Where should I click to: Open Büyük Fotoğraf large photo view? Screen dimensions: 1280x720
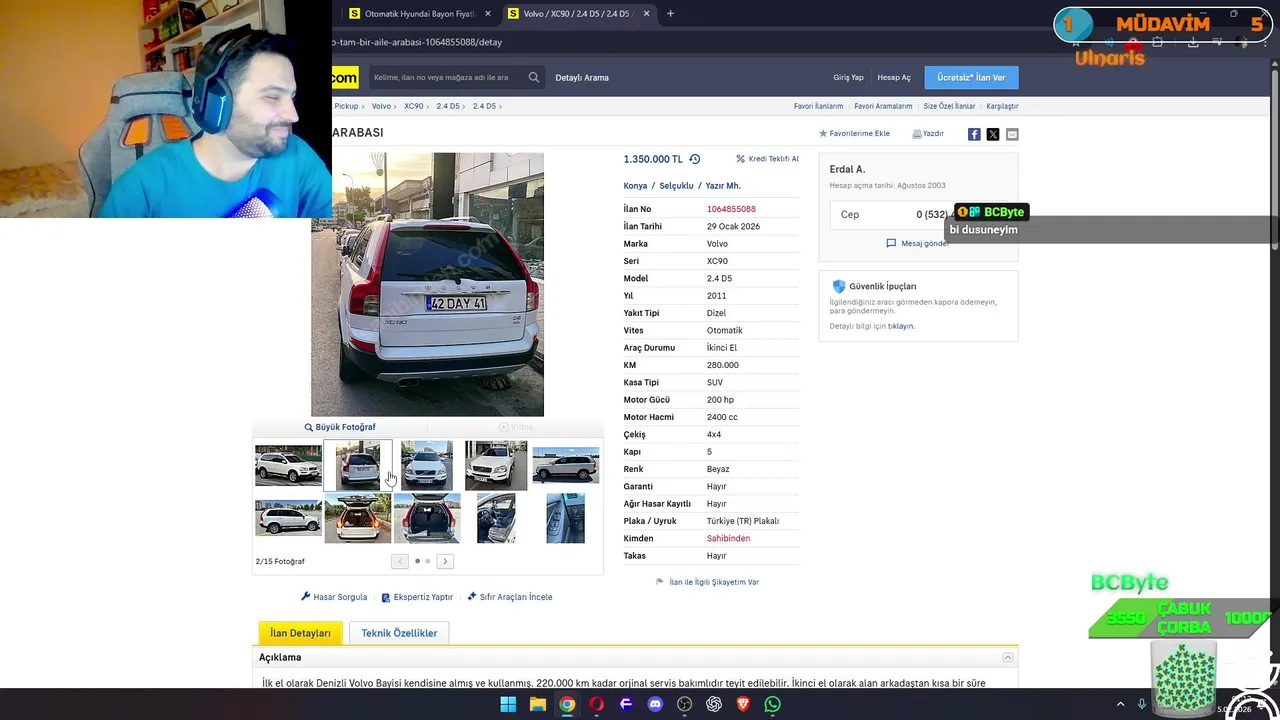[x=340, y=427]
